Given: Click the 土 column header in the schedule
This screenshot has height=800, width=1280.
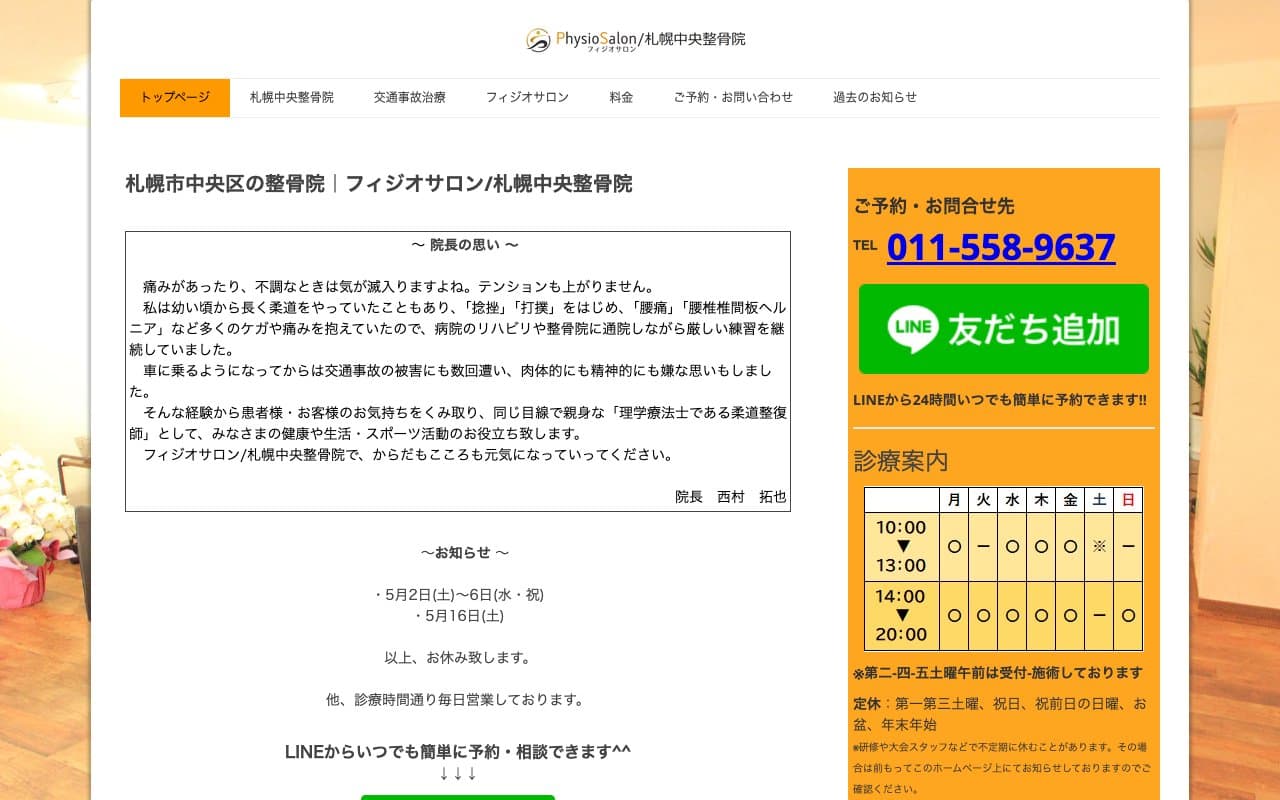Looking at the screenshot, I should pos(1099,499).
